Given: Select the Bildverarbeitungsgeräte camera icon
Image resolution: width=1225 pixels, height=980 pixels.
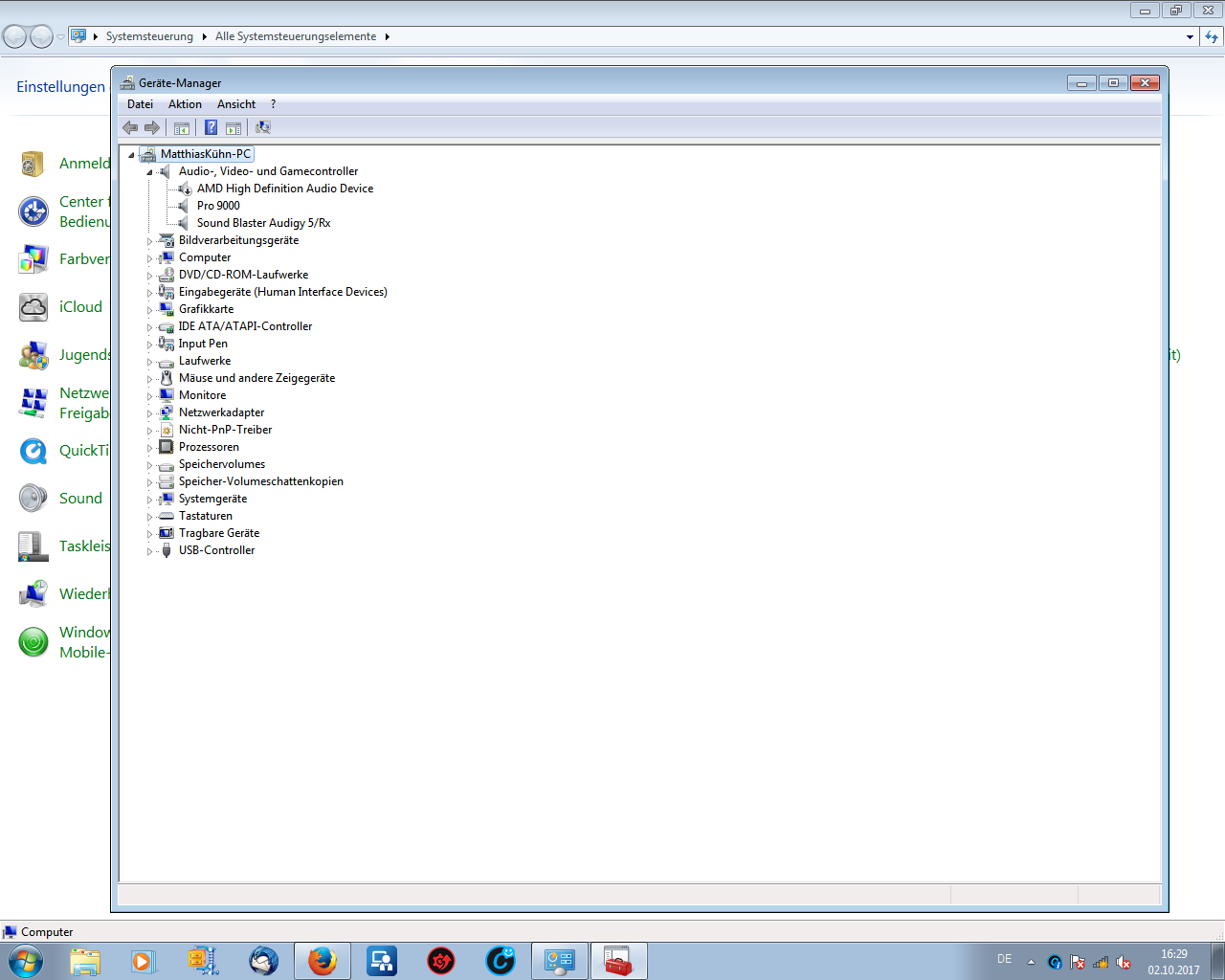Looking at the screenshot, I should pos(167,240).
